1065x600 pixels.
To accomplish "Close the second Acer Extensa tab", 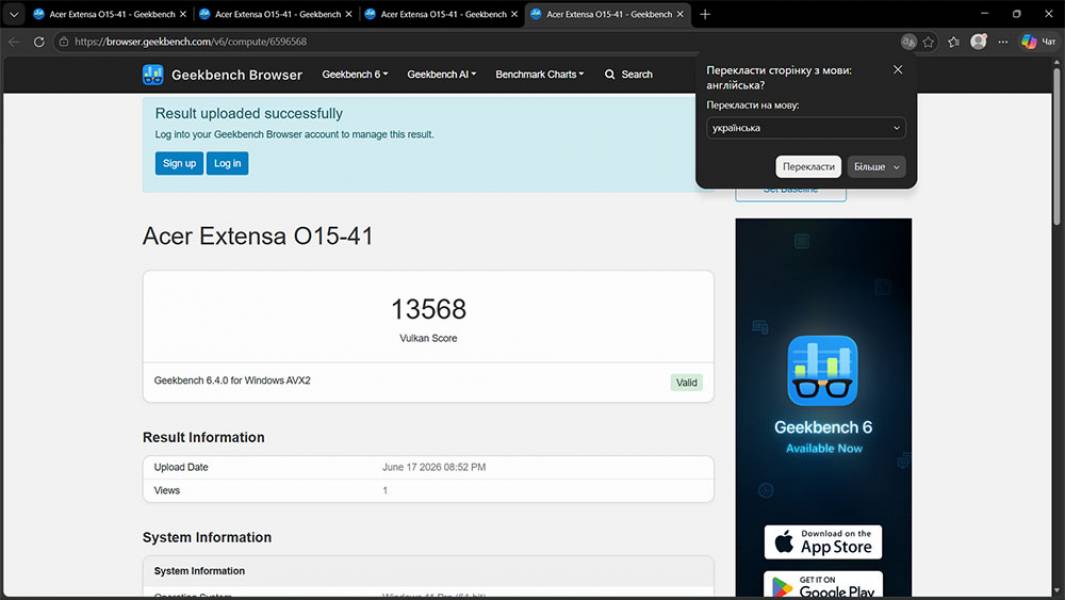I will click(x=348, y=14).
